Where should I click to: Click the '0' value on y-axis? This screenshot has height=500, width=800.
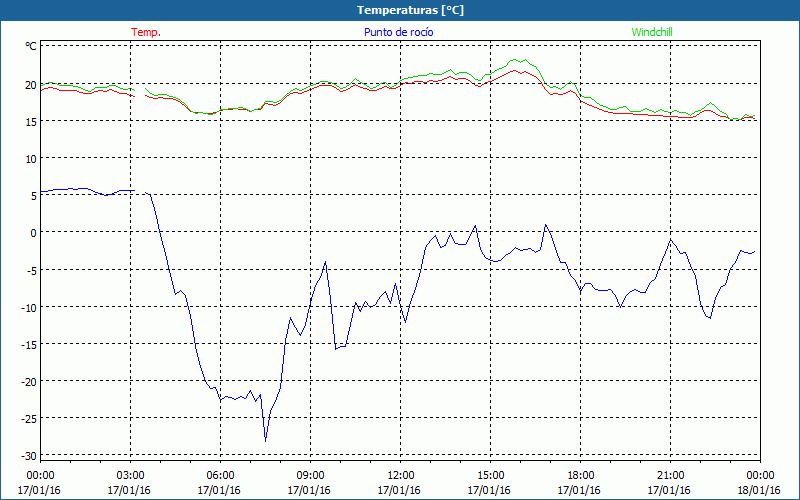tap(34, 233)
